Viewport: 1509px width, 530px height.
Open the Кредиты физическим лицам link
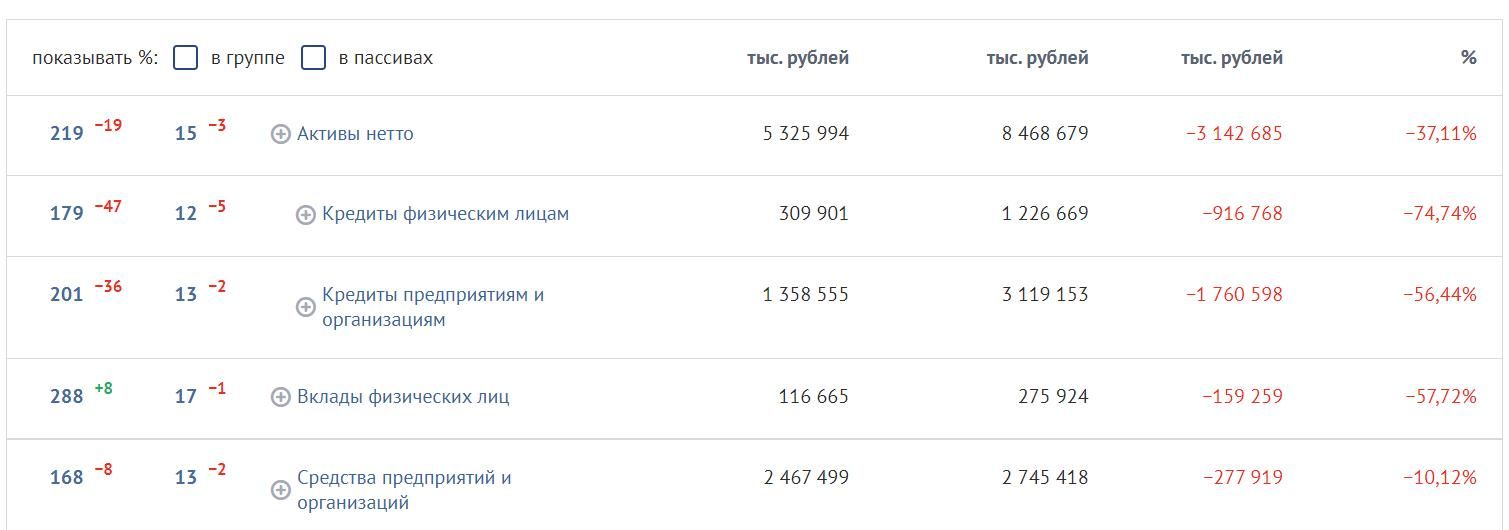pyautogui.click(x=445, y=214)
